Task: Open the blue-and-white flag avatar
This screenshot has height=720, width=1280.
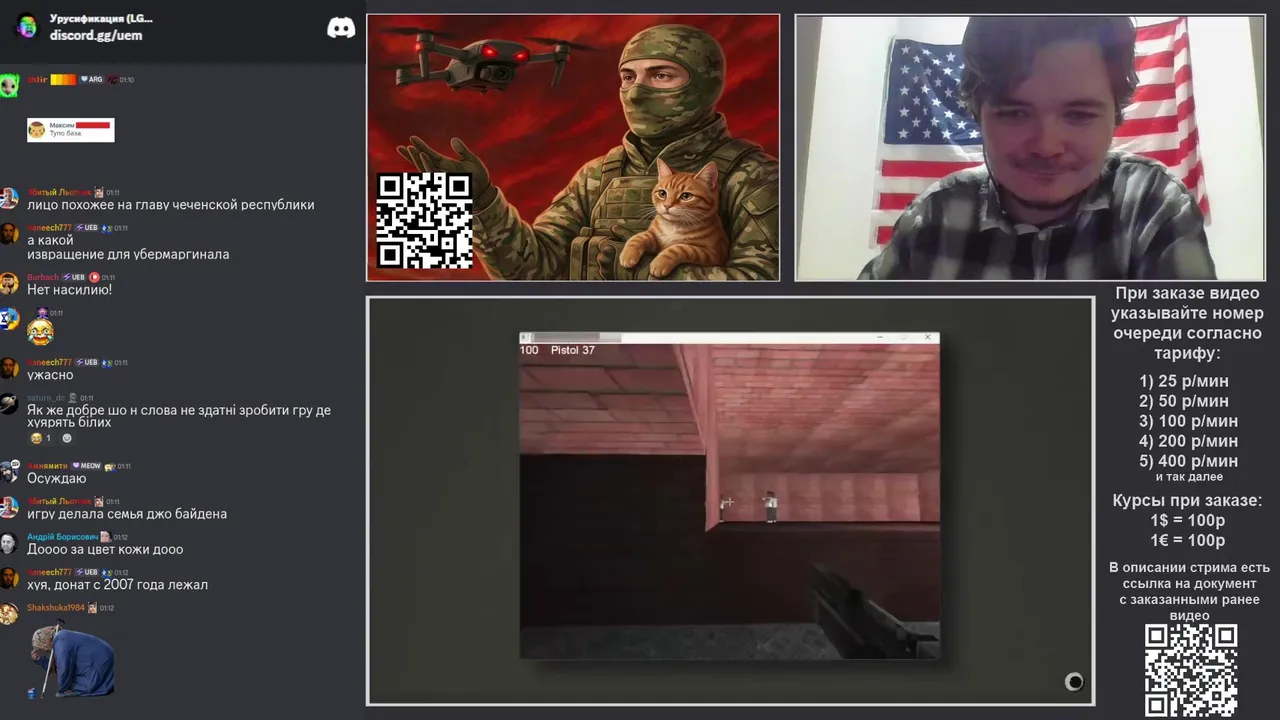Action: [8, 318]
